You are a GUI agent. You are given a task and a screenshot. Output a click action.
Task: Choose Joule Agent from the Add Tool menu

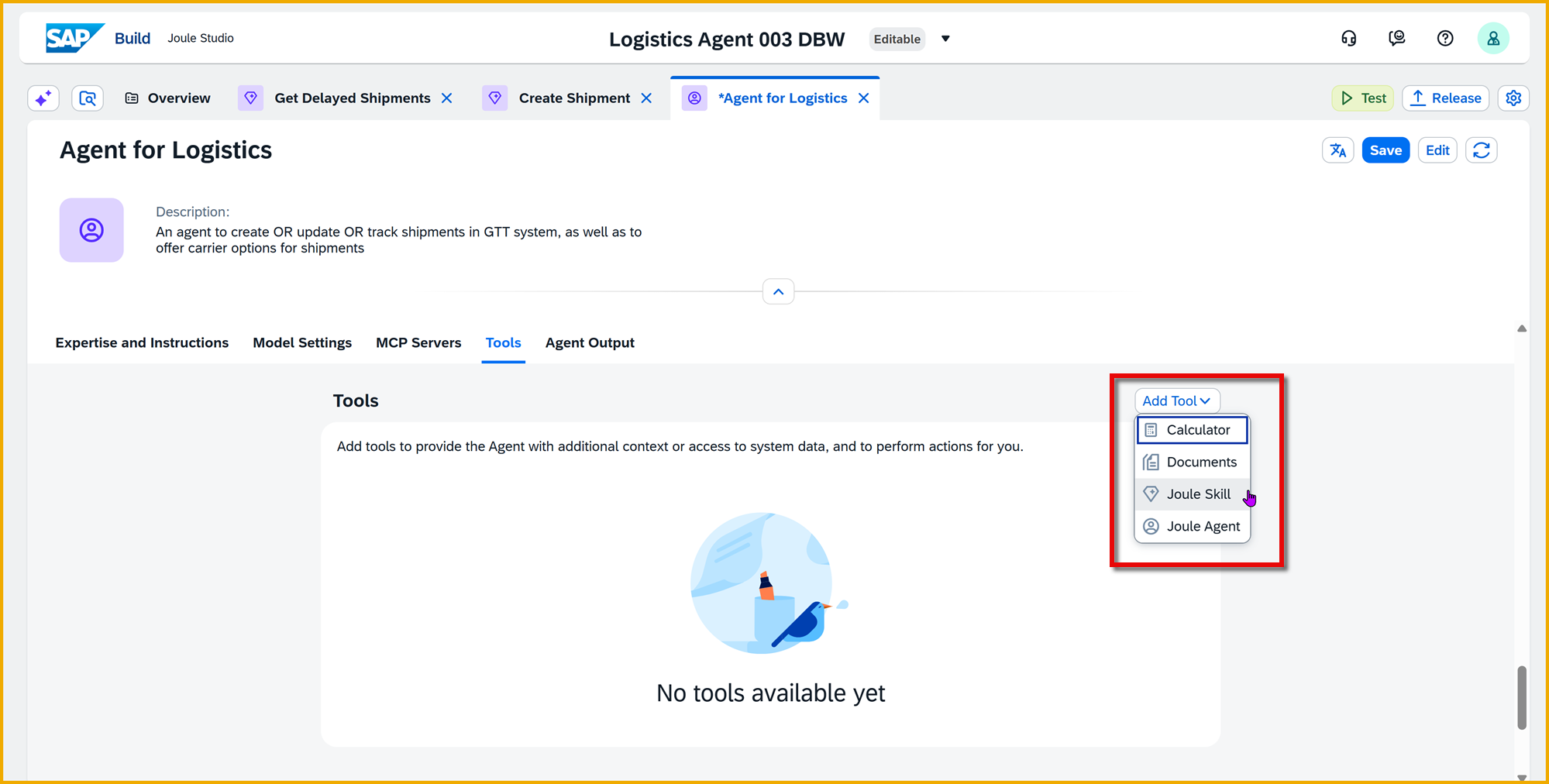click(x=1193, y=527)
